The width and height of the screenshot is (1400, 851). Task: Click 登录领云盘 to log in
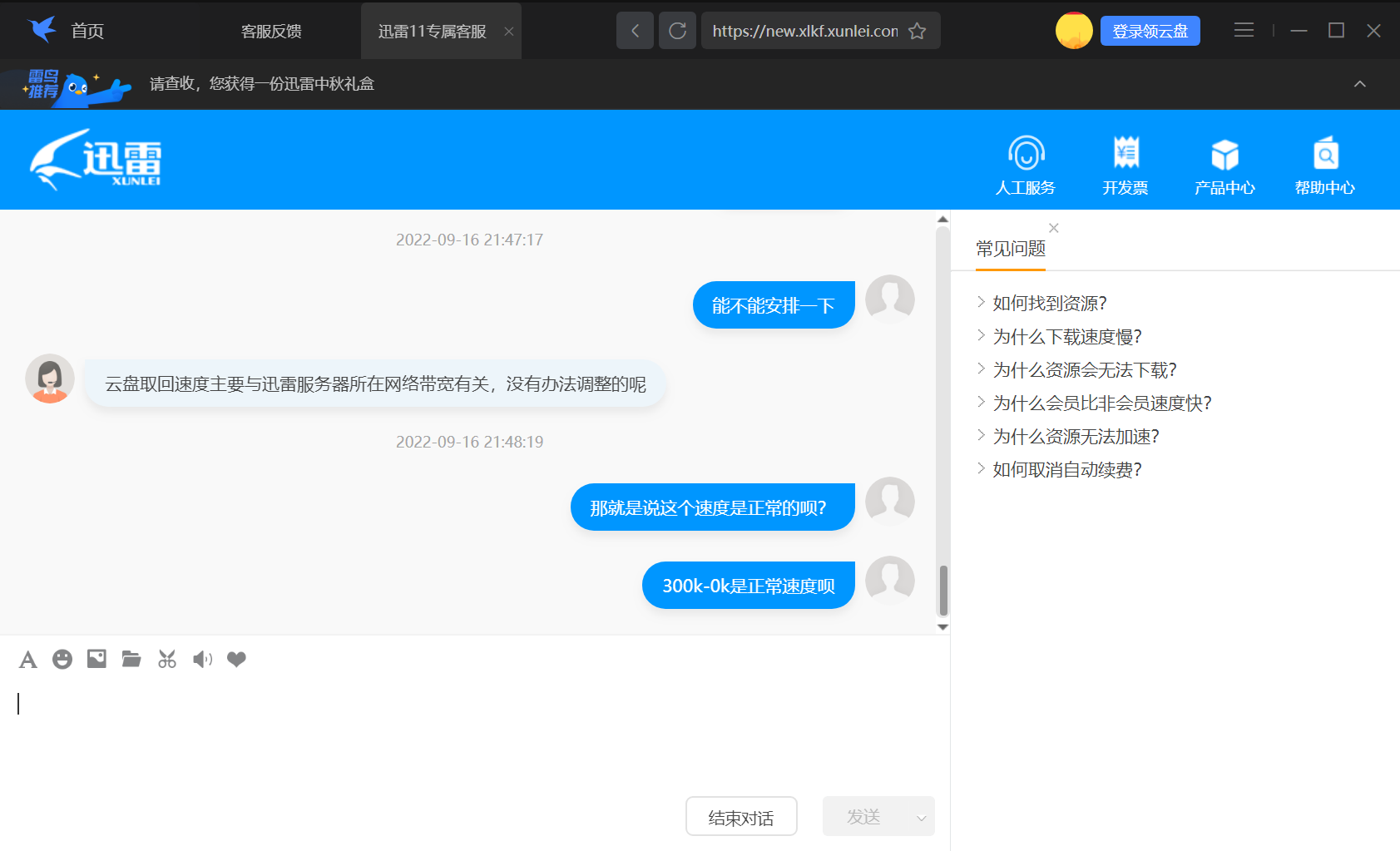click(x=1150, y=30)
